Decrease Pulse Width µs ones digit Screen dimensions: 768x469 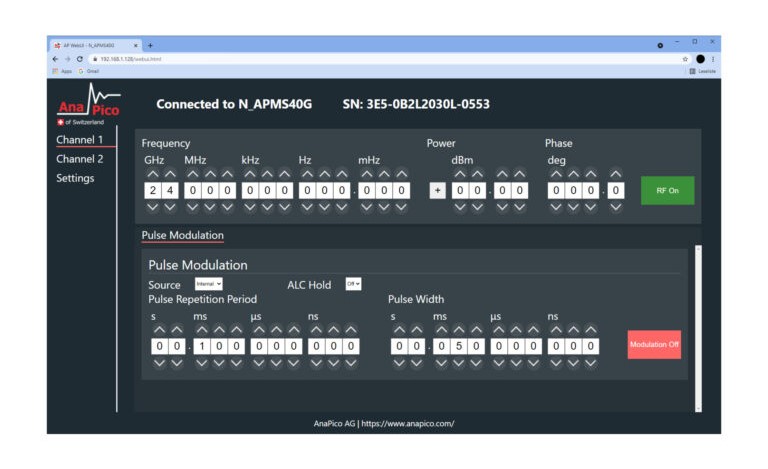[533, 363]
